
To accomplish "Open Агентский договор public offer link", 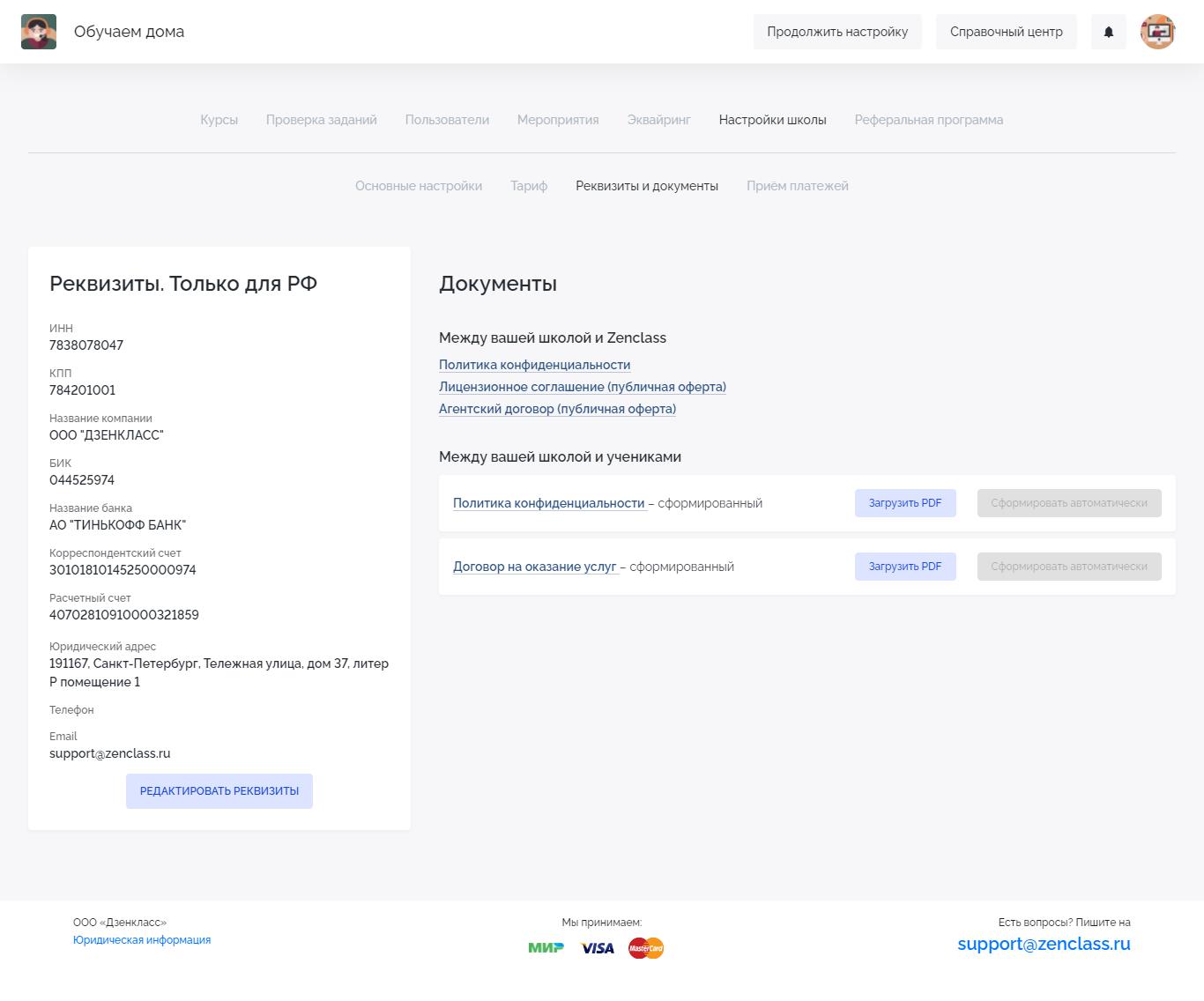I will click(x=558, y=409).
